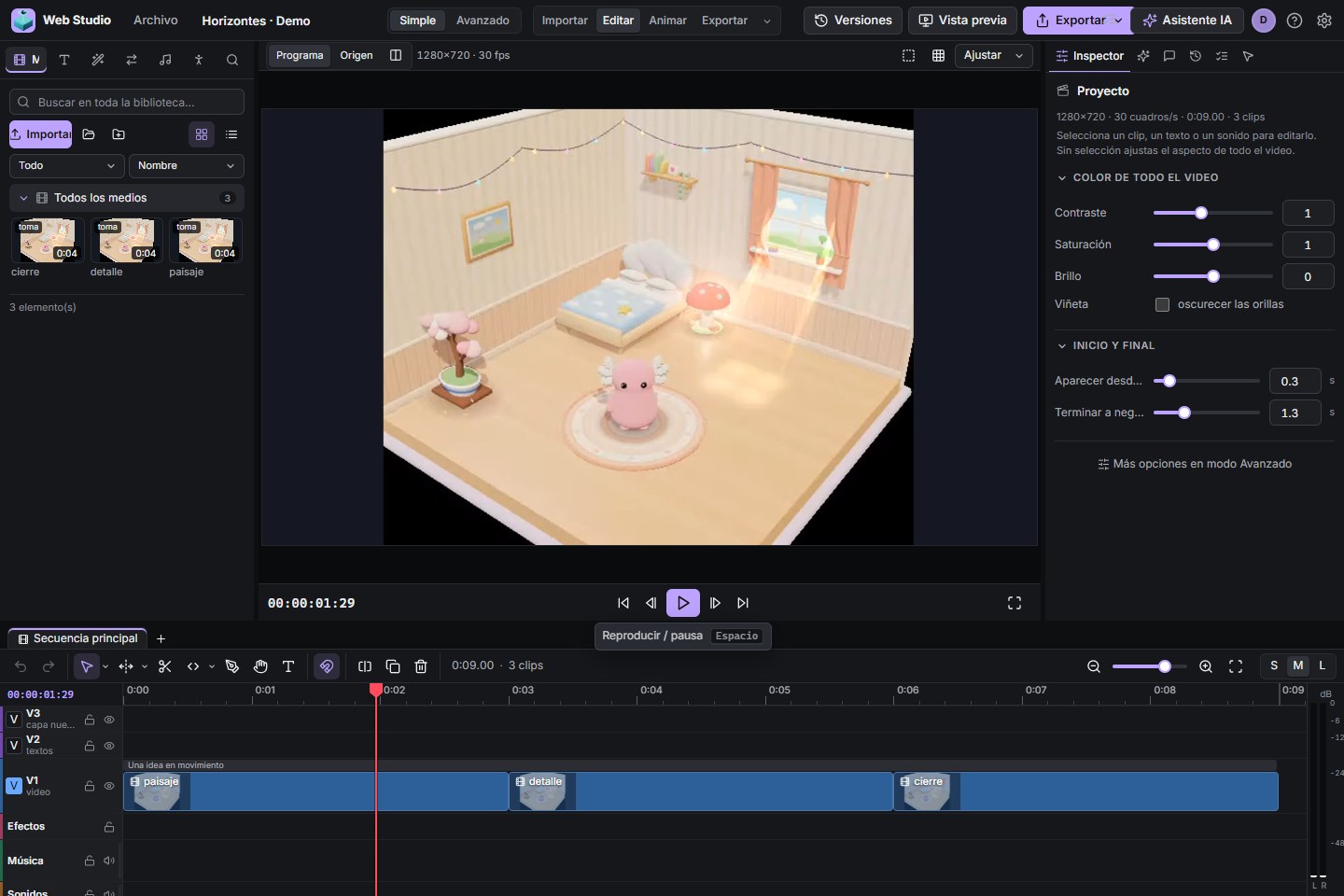Toggle timeline snapping magnet

327,666
